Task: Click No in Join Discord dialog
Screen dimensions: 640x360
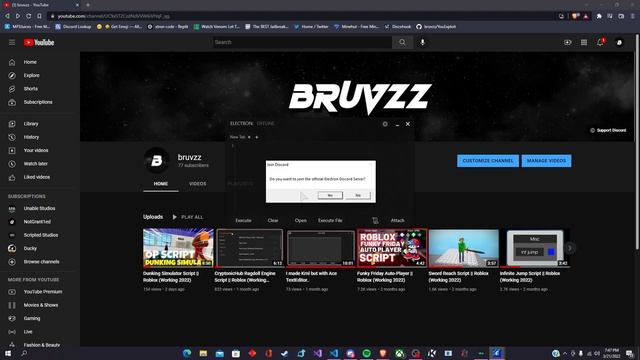Action: click(358, 196)
